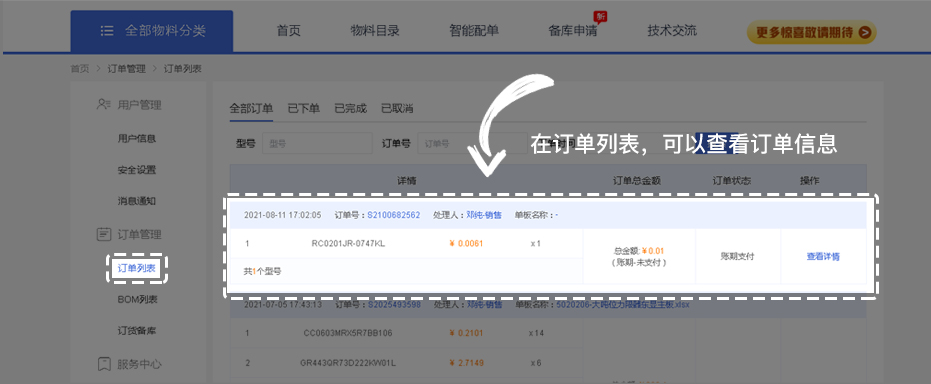Click the red 新 badge on 备库申请
Image resolution: width=931 pixels, height=384 pixels.
(x=601, y=16)
